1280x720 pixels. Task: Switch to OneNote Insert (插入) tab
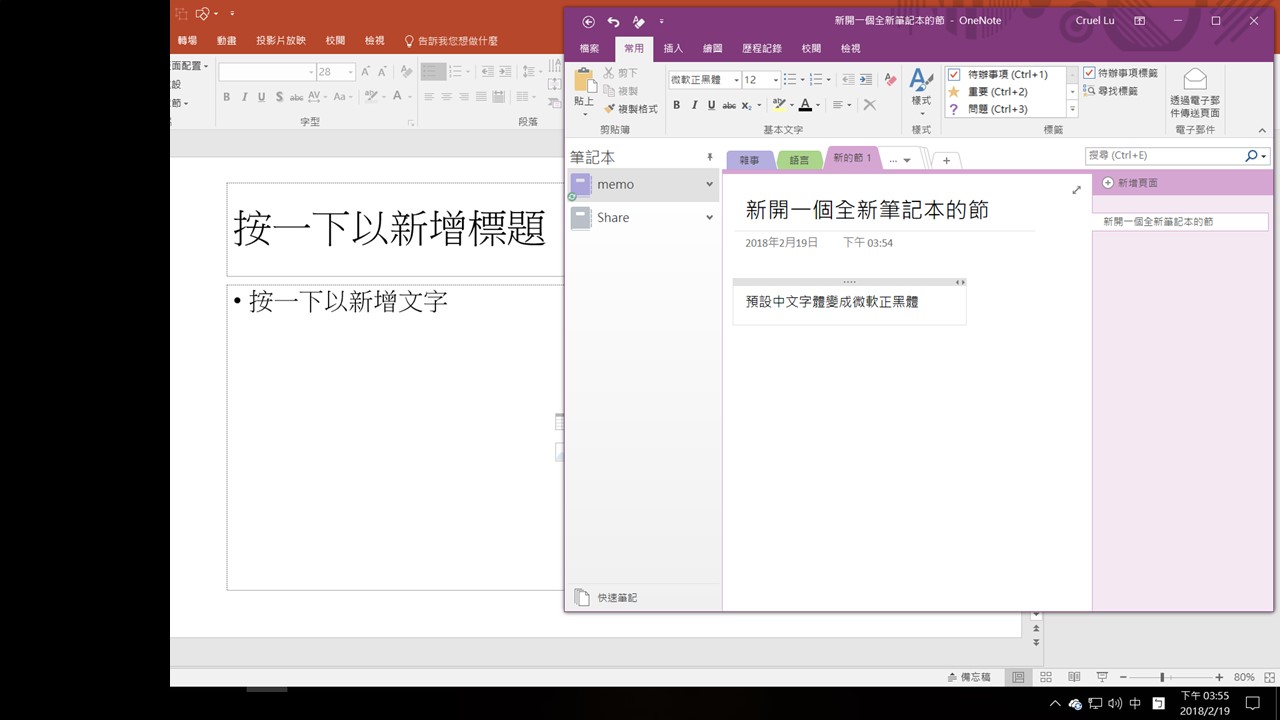(x=673, y=48)
